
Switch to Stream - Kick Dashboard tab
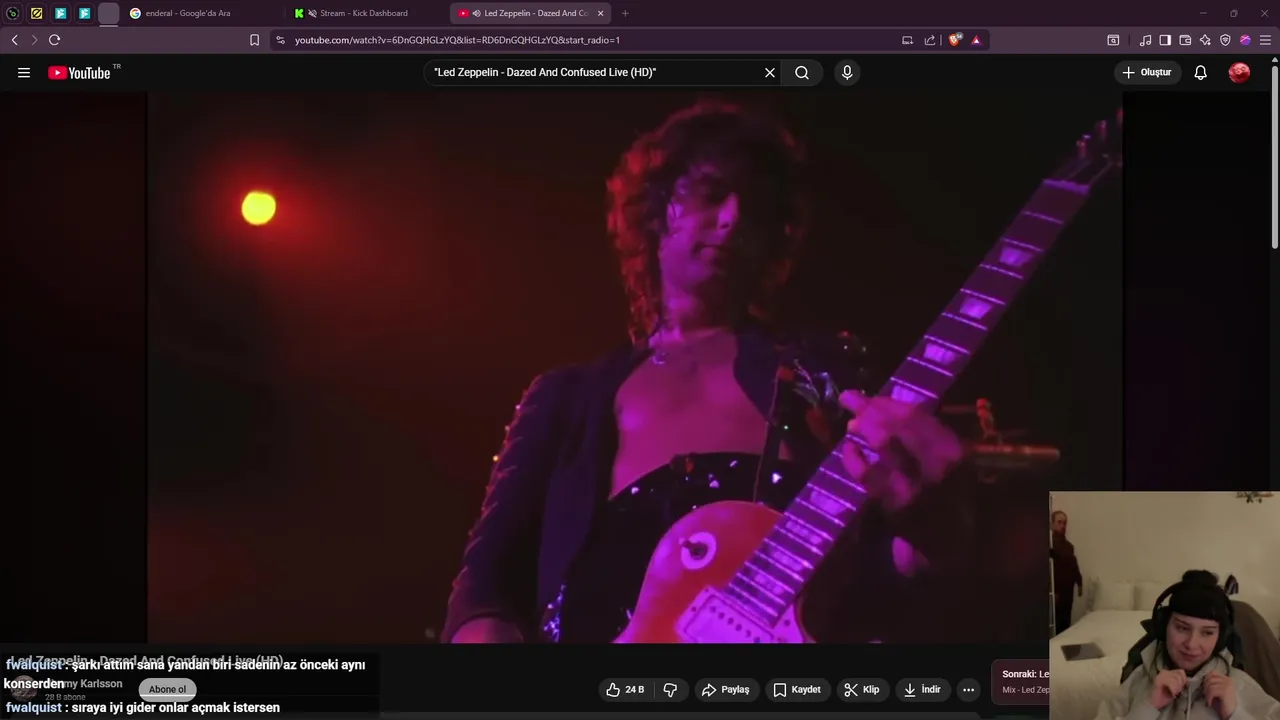pos(365,13)
